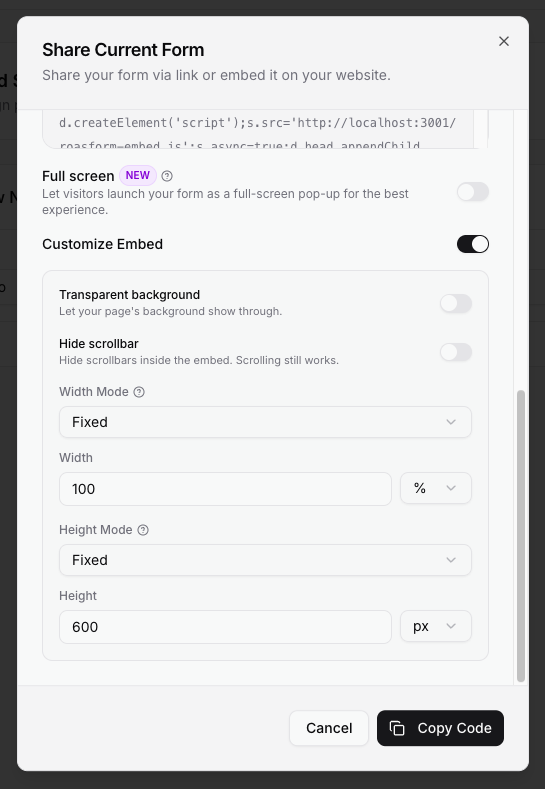Click the NEW badge beside Full screen
This screenshot has height=789, width=545.
[137, 176]
